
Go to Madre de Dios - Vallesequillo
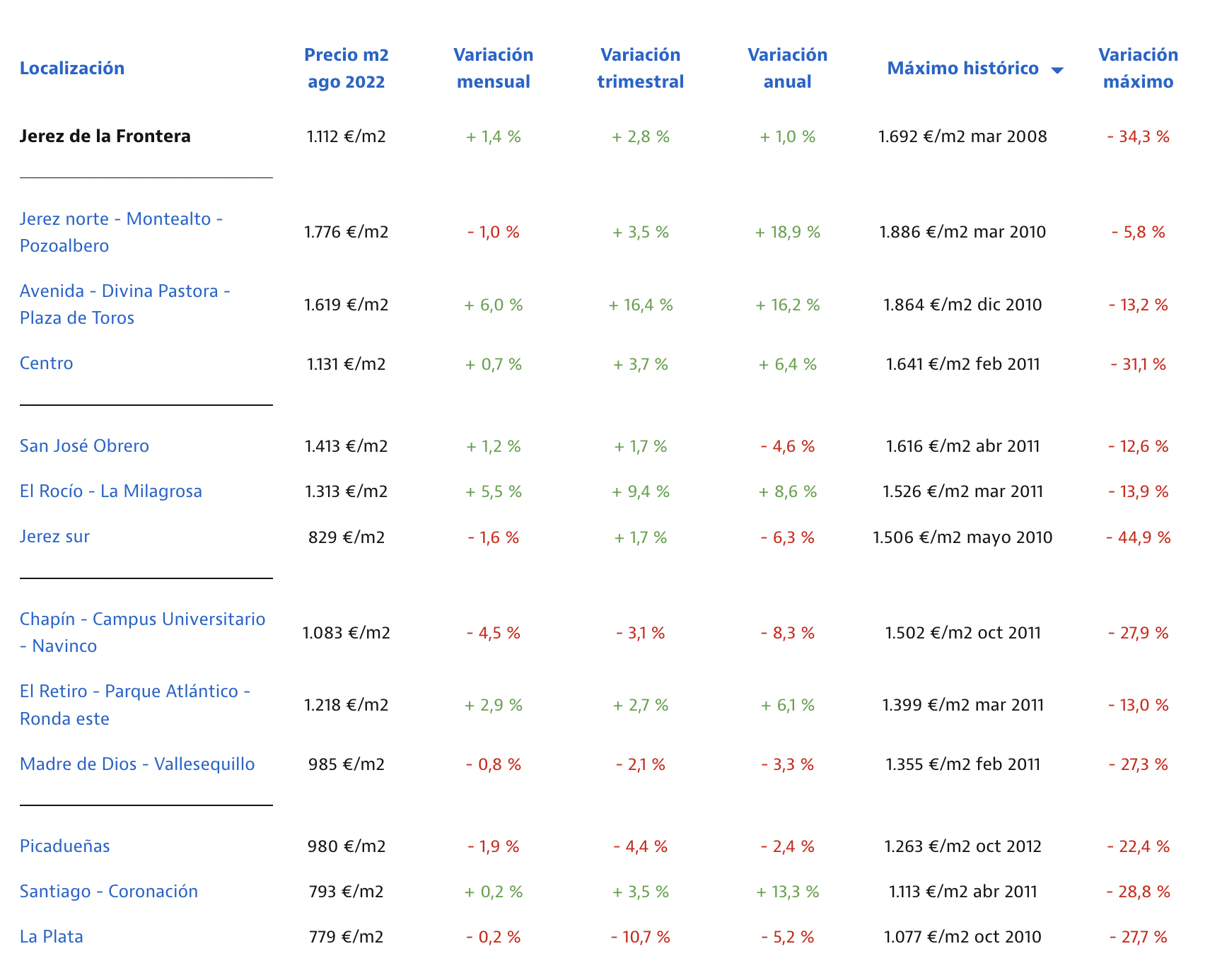(x=137, y=764)
